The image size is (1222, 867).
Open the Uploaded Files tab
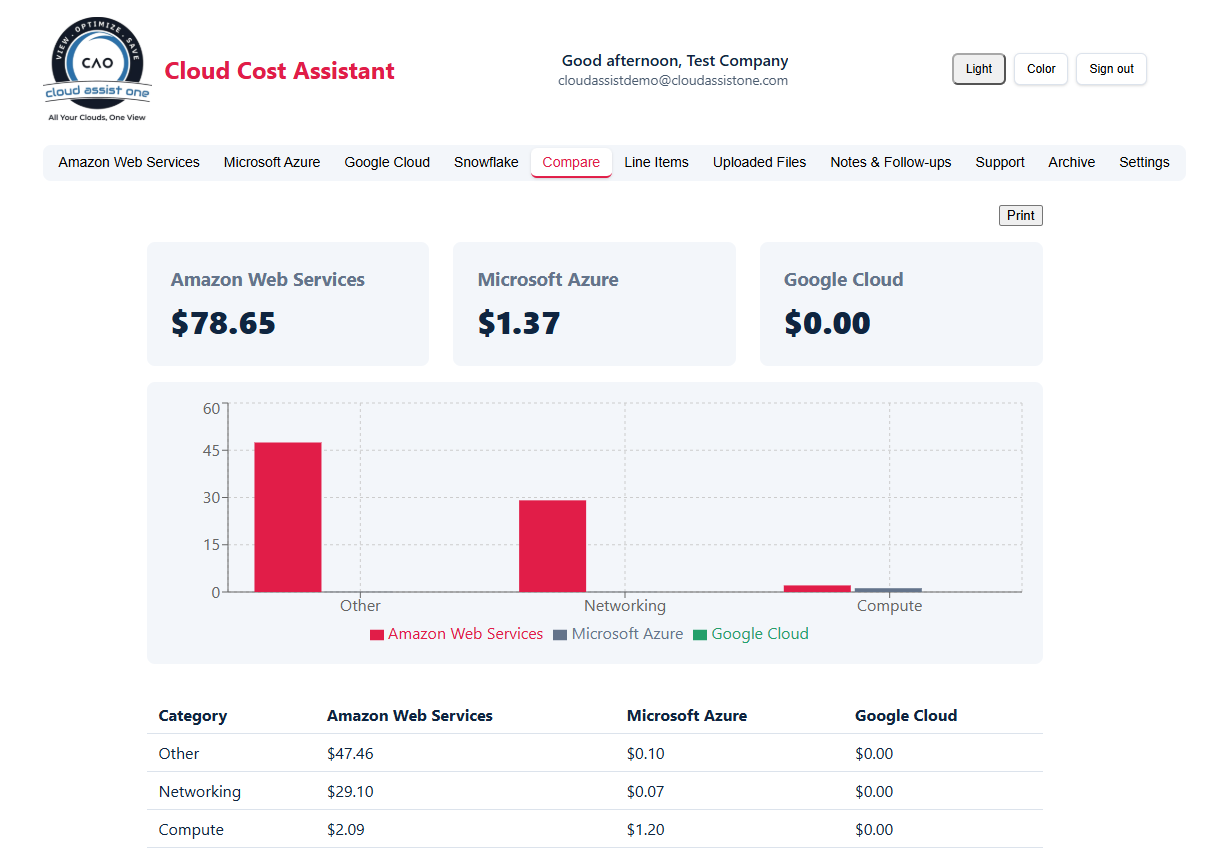(x=759, y=162)
